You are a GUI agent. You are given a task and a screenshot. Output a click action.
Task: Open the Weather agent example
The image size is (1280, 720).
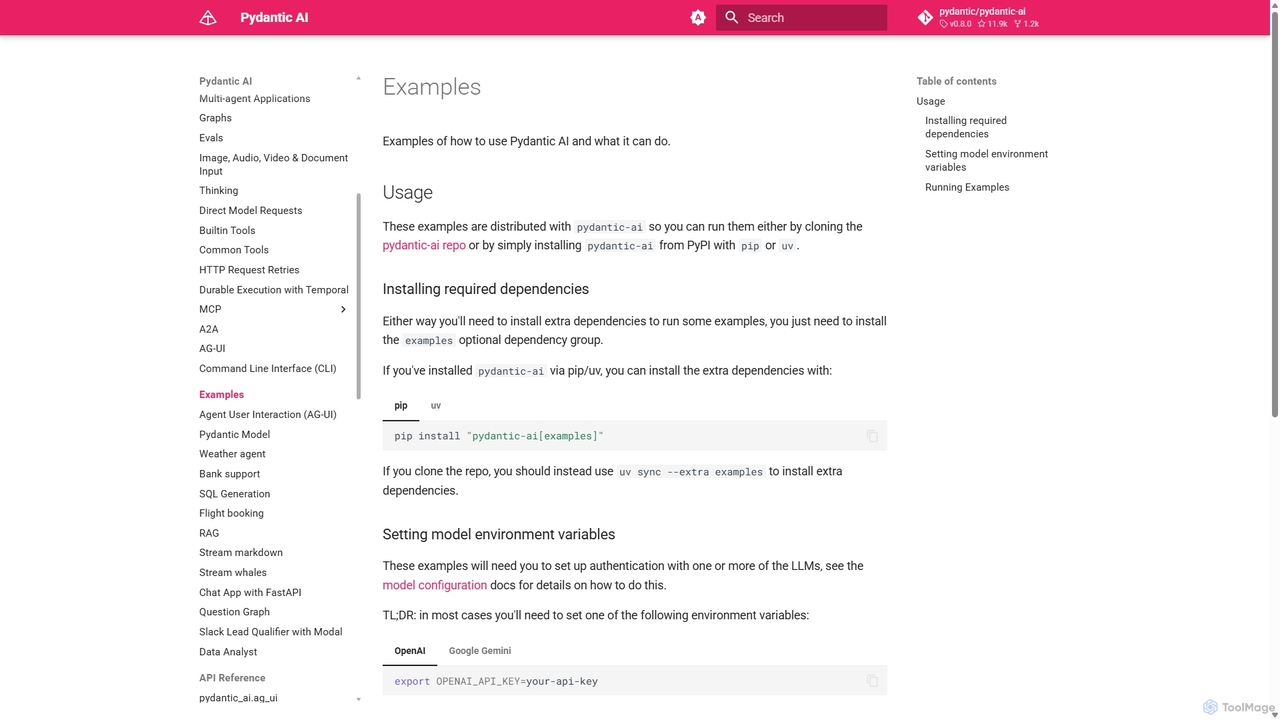coord(232,454)
